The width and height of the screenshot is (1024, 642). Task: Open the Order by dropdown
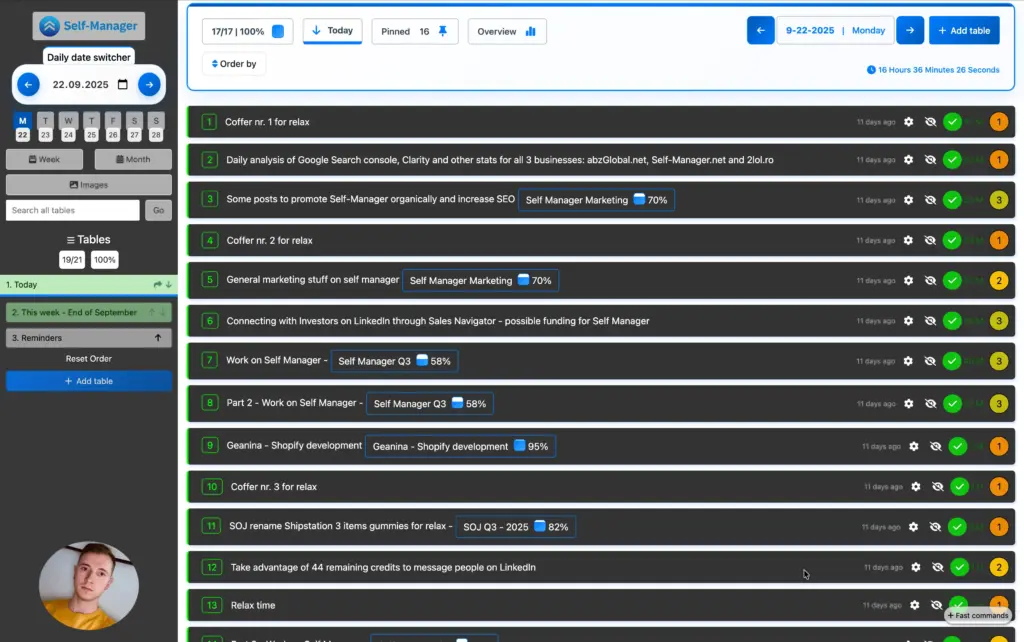[x=233, y=63]
